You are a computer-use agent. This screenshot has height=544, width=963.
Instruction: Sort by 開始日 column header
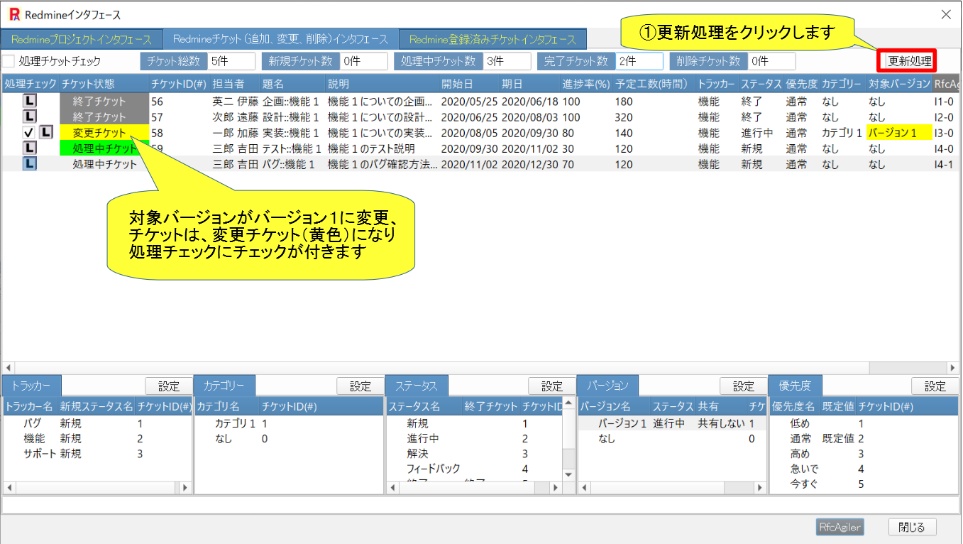coord(457,84)
